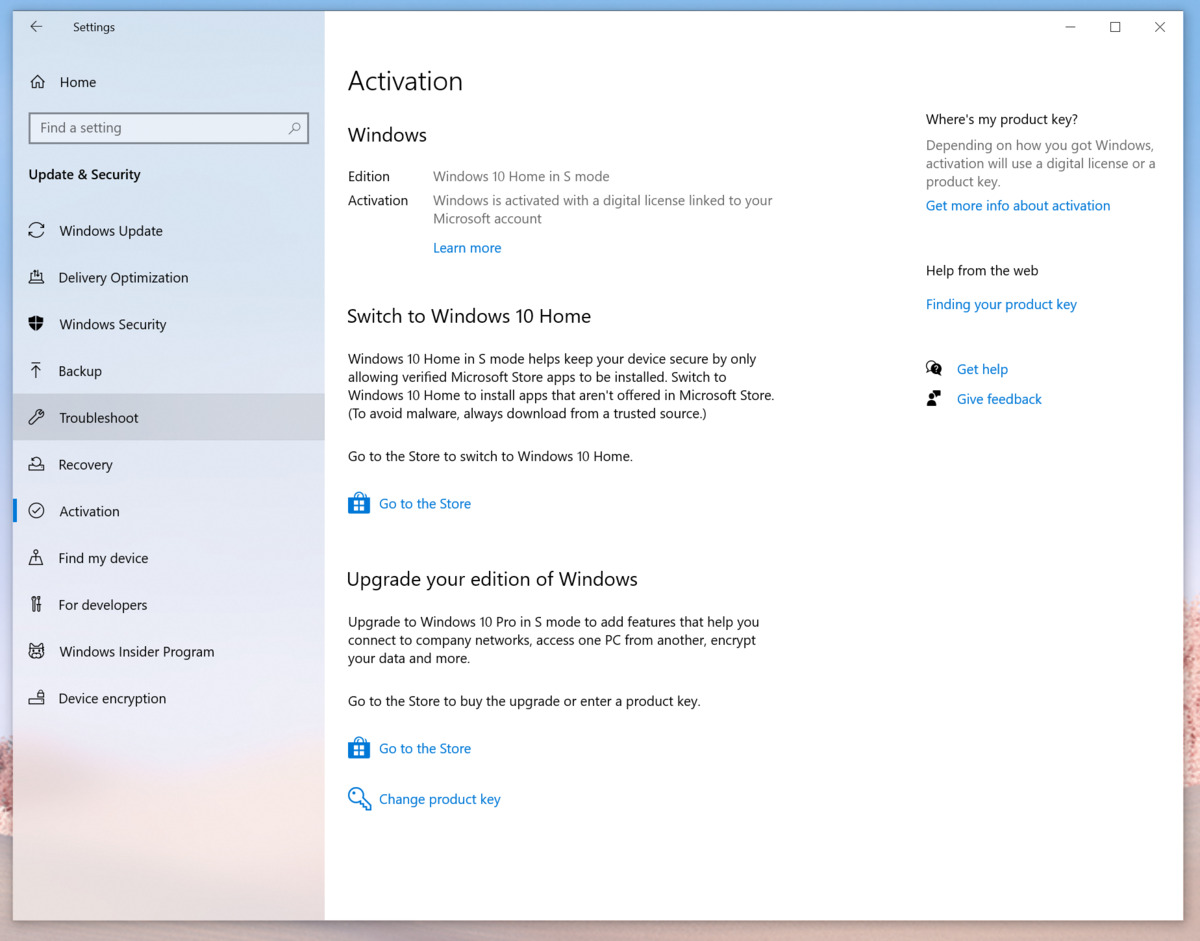1200x941 pixels.
Task: Click the back arrow in Settings header
Action: click(36, 27)
